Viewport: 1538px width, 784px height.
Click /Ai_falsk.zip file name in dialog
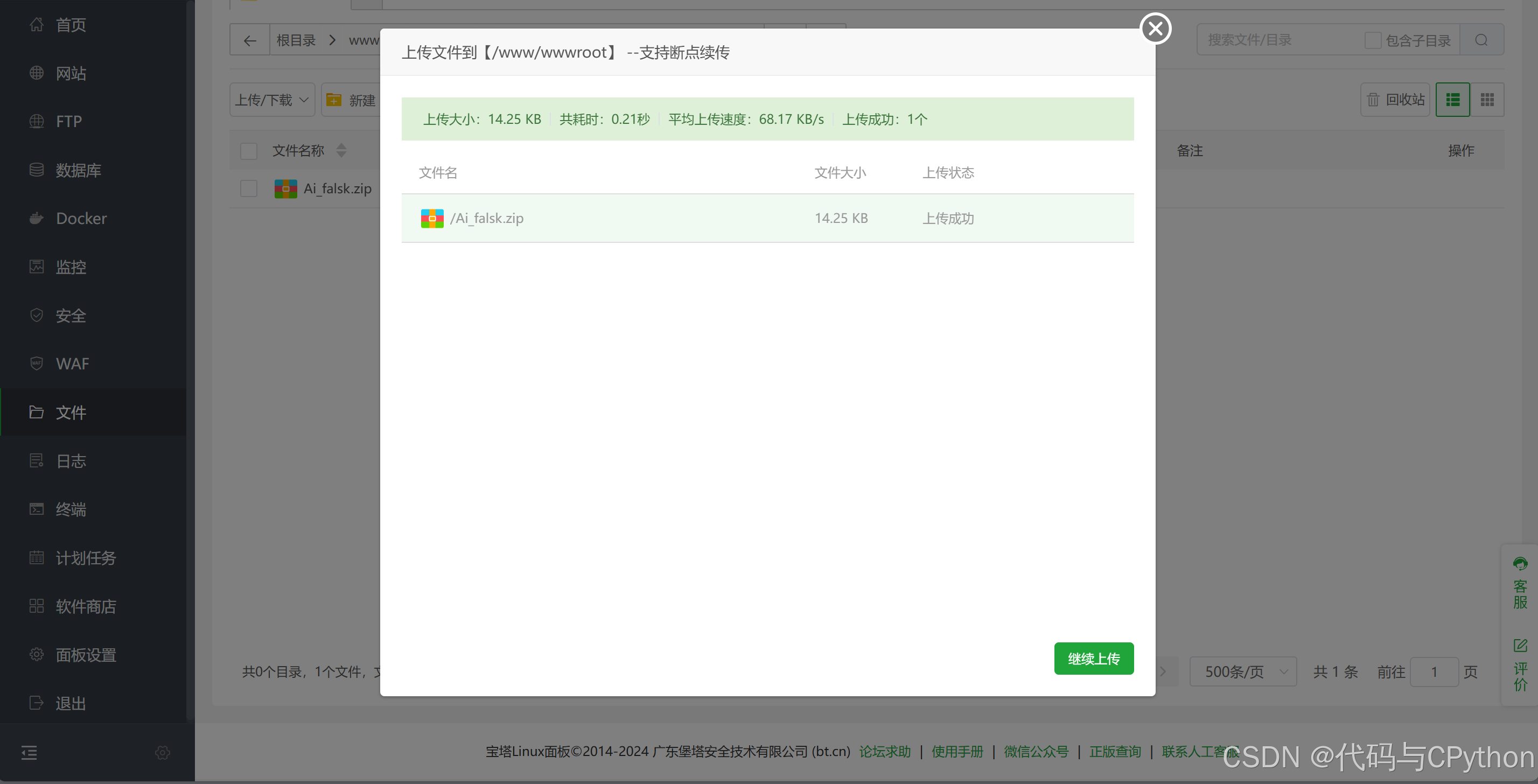pos(487,218)
